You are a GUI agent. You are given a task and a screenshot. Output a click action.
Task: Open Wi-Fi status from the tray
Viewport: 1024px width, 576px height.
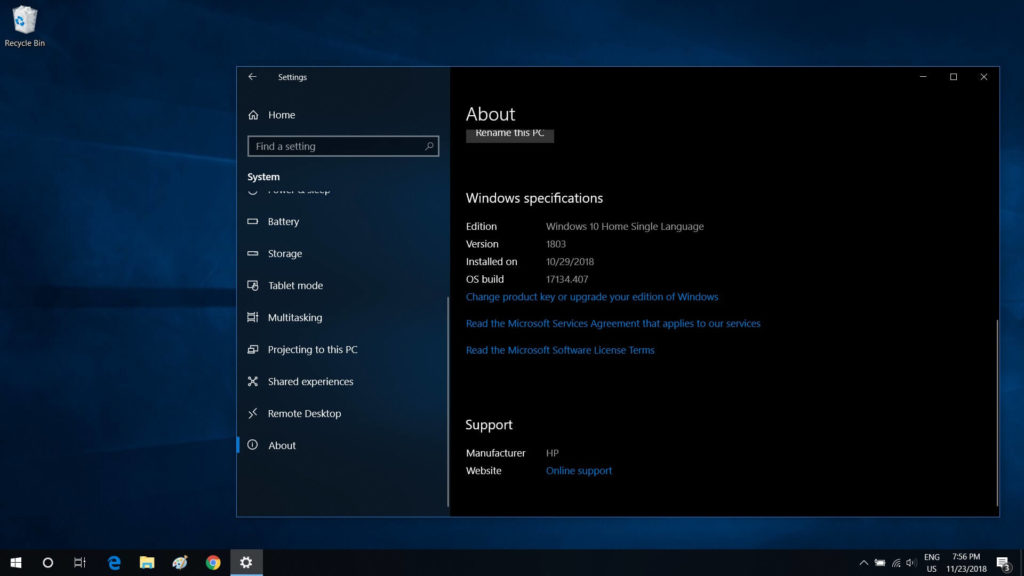point(895,562)
